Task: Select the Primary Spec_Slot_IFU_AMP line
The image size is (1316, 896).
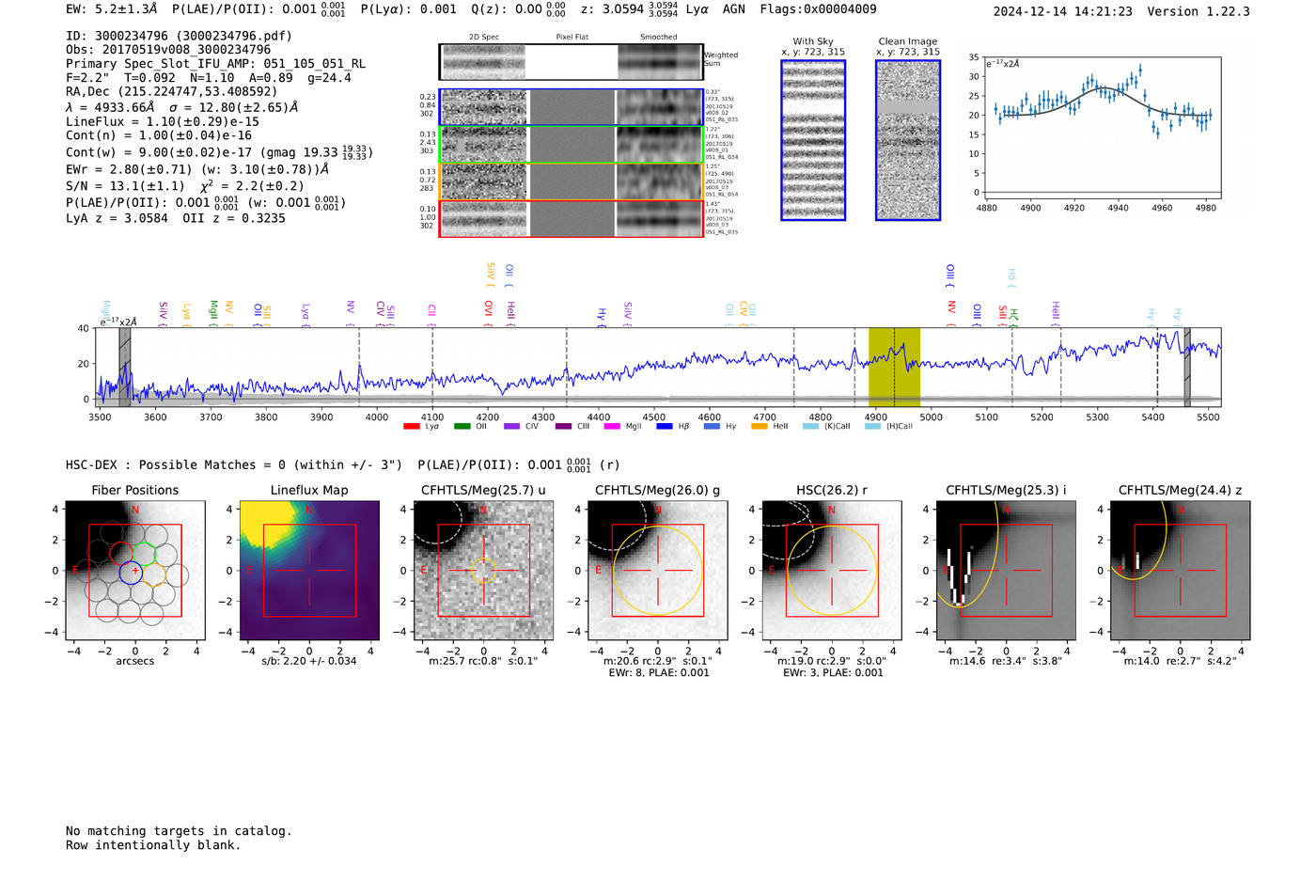Action: pos(216,64)
